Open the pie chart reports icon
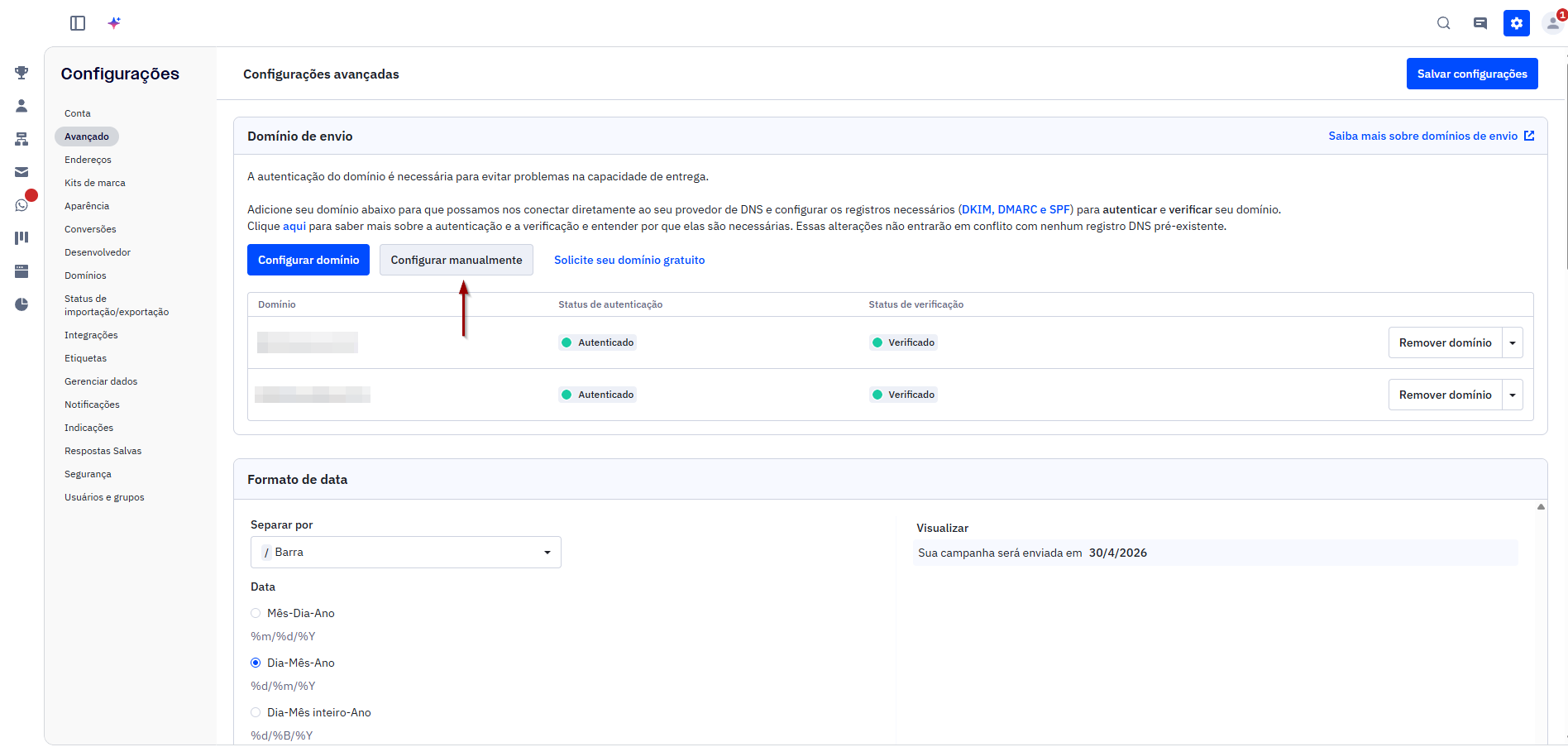The height and width of the screenshot is (747, 1568). pyautogui.click(x=22, y=304)
